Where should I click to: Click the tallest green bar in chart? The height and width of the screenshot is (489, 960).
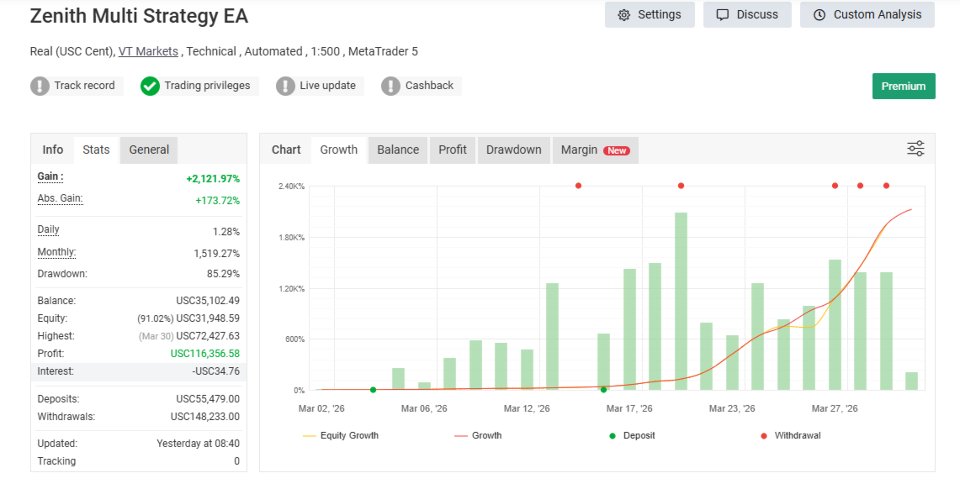(x=681, y=300)
